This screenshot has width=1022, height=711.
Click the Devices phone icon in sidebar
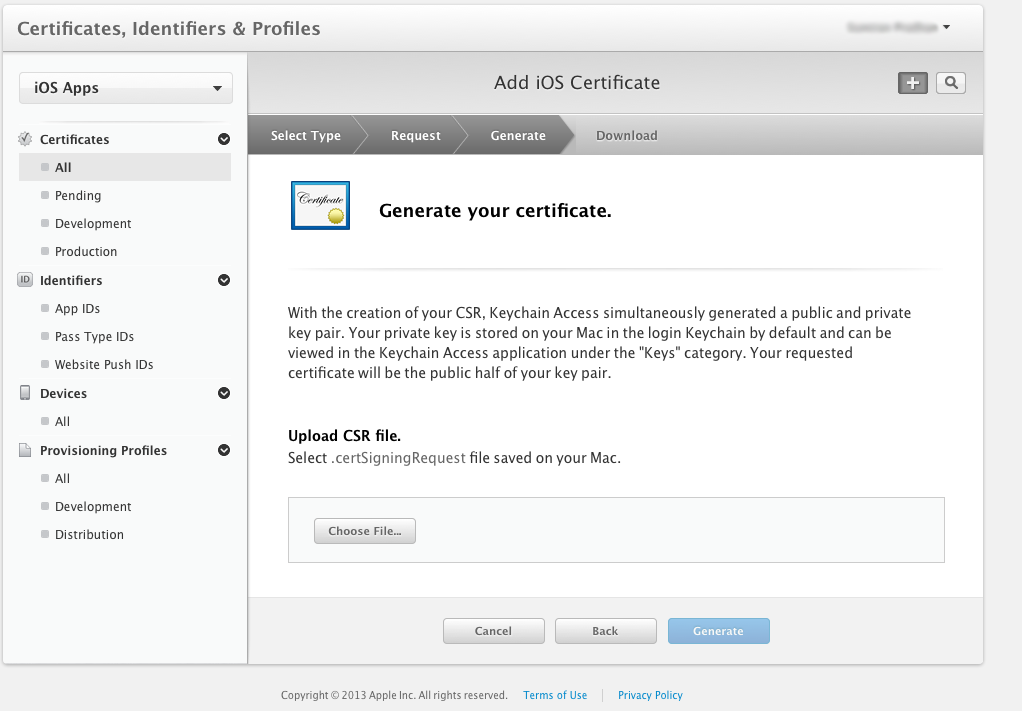tap(25, 393)
